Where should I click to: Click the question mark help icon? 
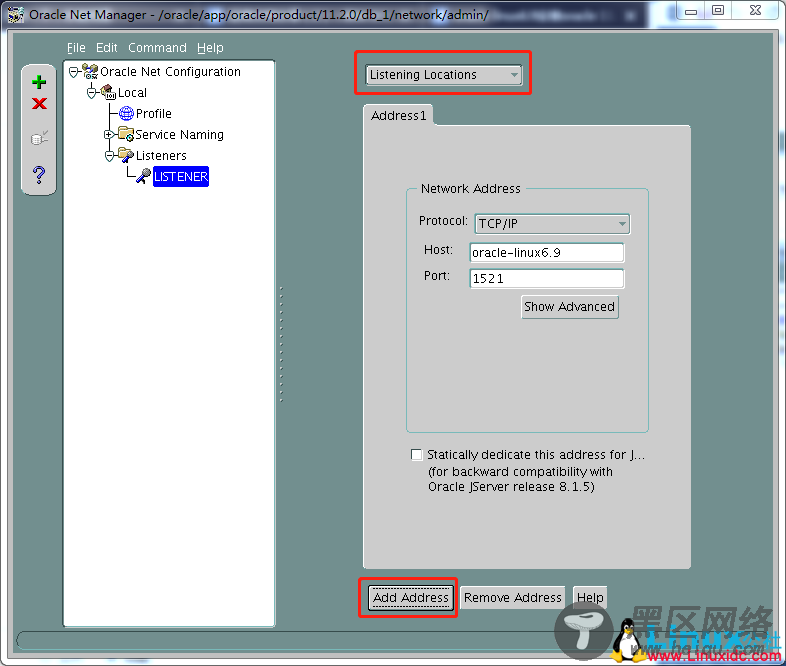39,174
